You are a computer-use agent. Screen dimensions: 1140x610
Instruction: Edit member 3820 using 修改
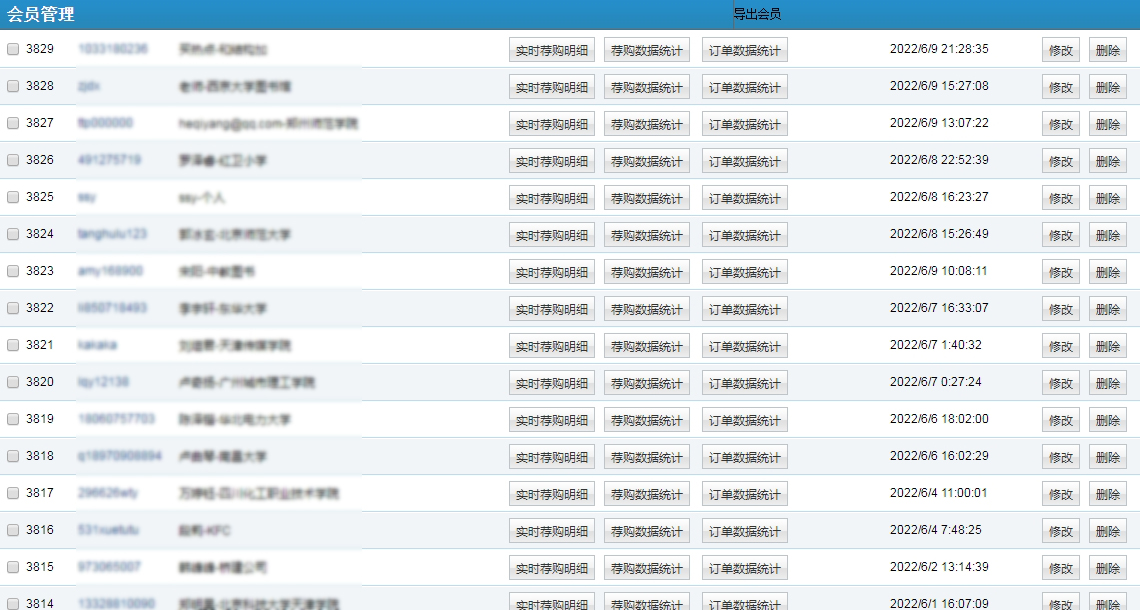pyautogui.click(x=1060, y=383)
